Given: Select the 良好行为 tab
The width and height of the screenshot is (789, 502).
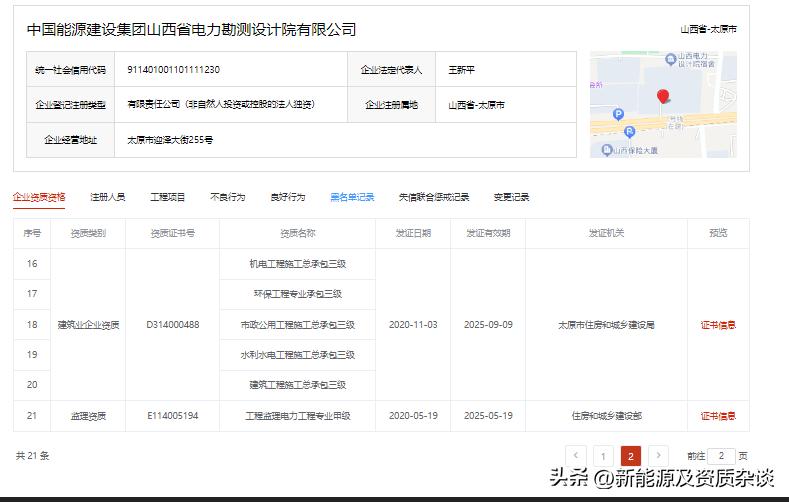Looking at the screenshot, I should [x=288, y=197].
